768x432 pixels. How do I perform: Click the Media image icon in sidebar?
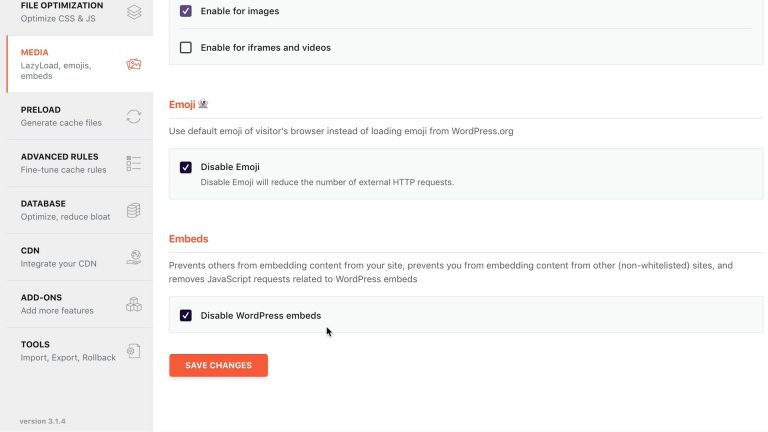tap(134, 64)
